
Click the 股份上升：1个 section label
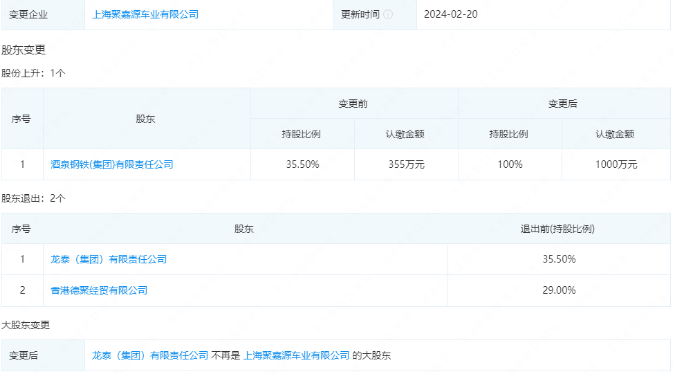pos(33,73)
